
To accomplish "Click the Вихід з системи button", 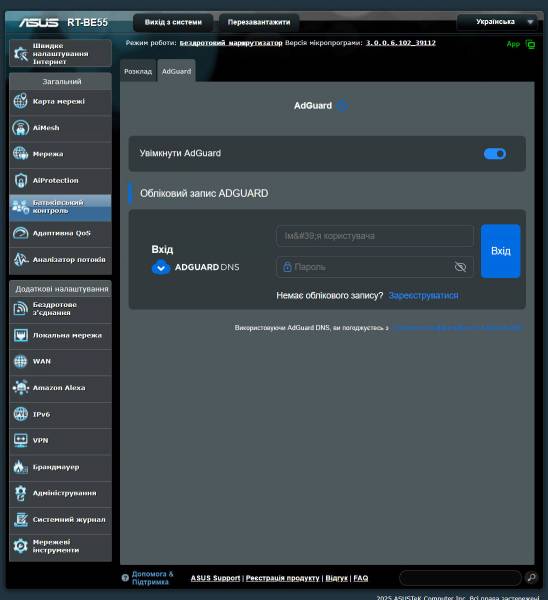I will [173, 22].
